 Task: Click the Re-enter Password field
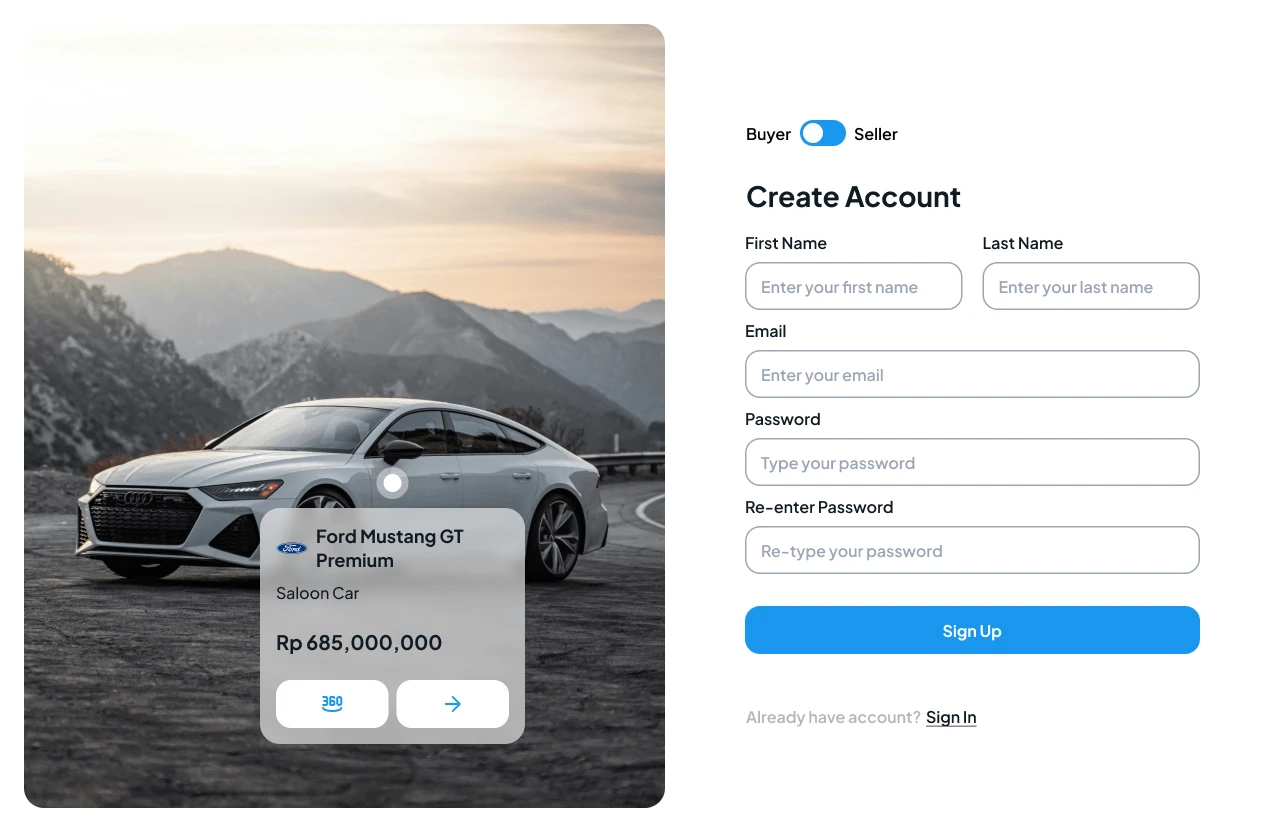pyautogui.click(x=972, y=550)
